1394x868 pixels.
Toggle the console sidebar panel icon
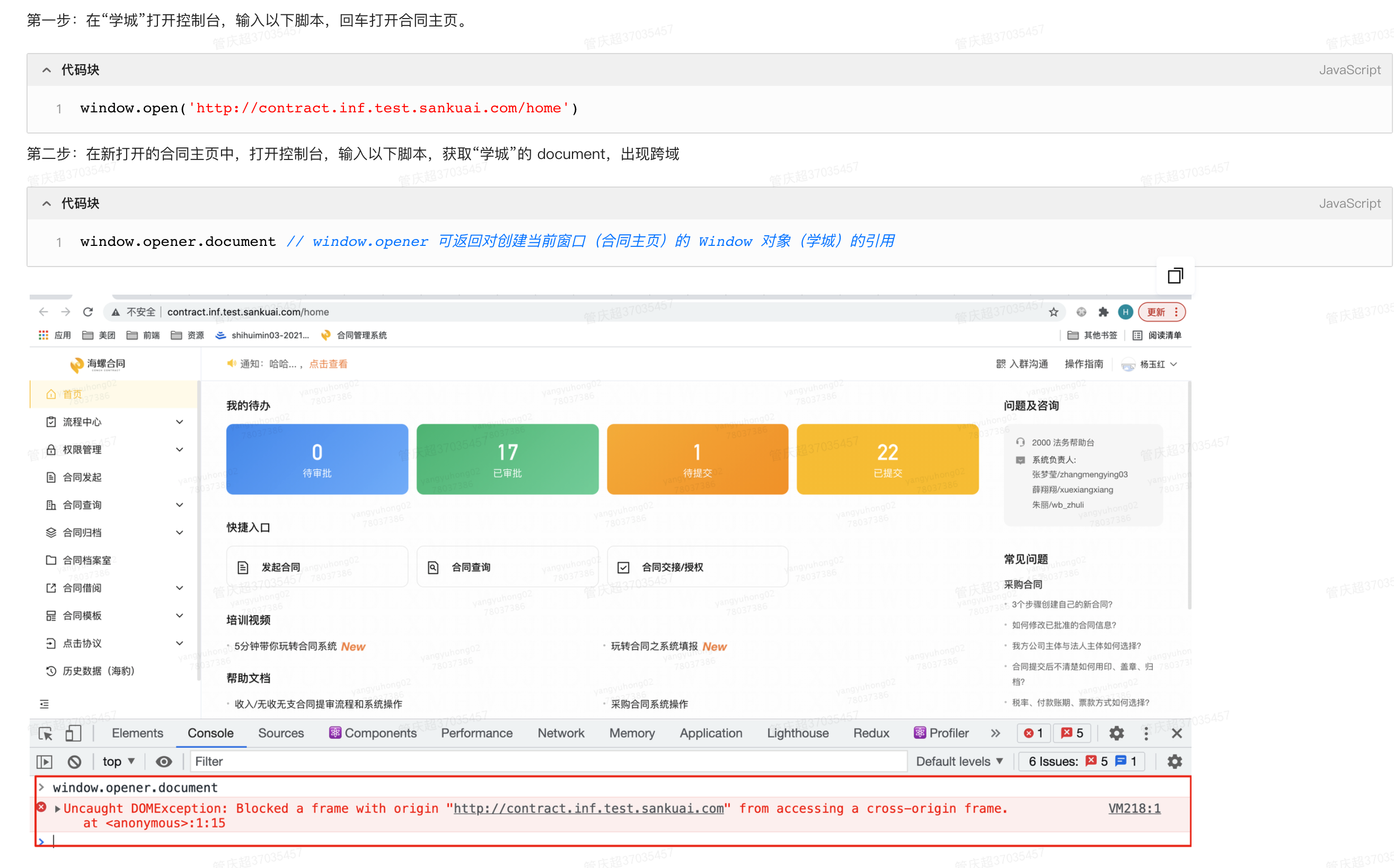(x=44, y=761)
